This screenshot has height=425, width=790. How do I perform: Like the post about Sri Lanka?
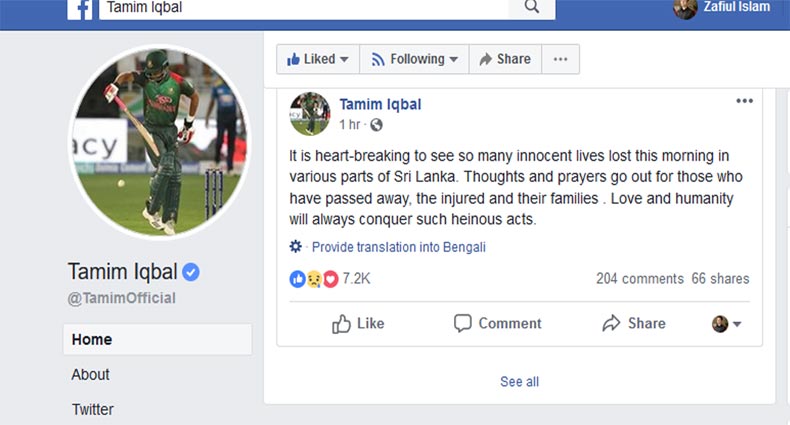357,323
